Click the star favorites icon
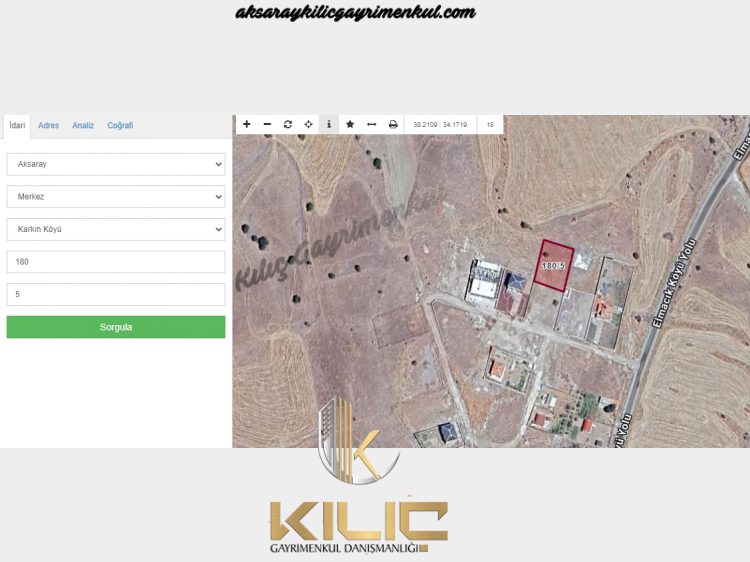 point(350,124)
